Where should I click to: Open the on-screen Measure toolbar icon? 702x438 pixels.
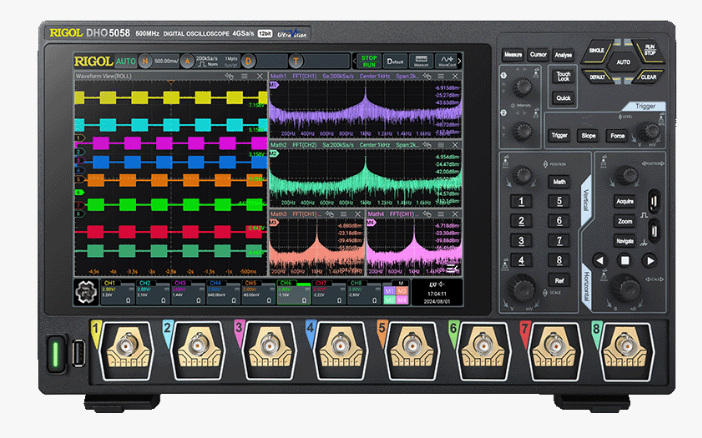click(421, 61)
